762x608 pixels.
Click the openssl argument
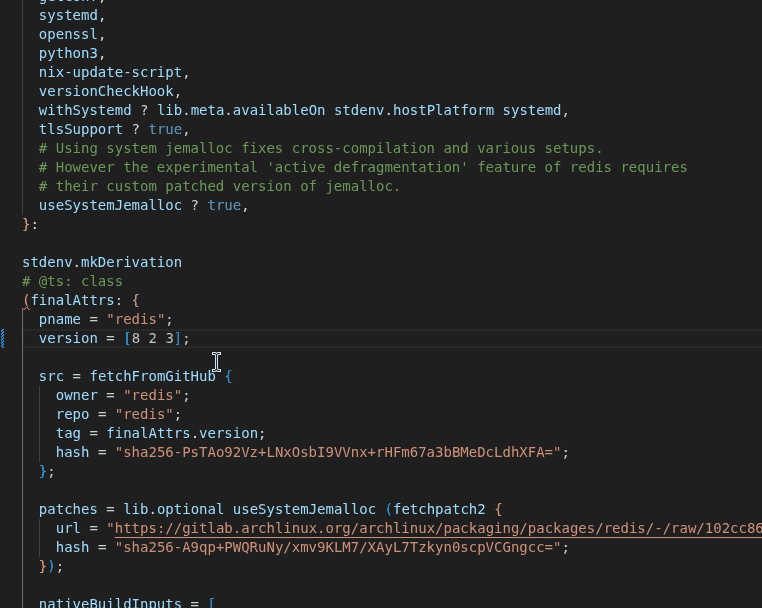point(68,34)
